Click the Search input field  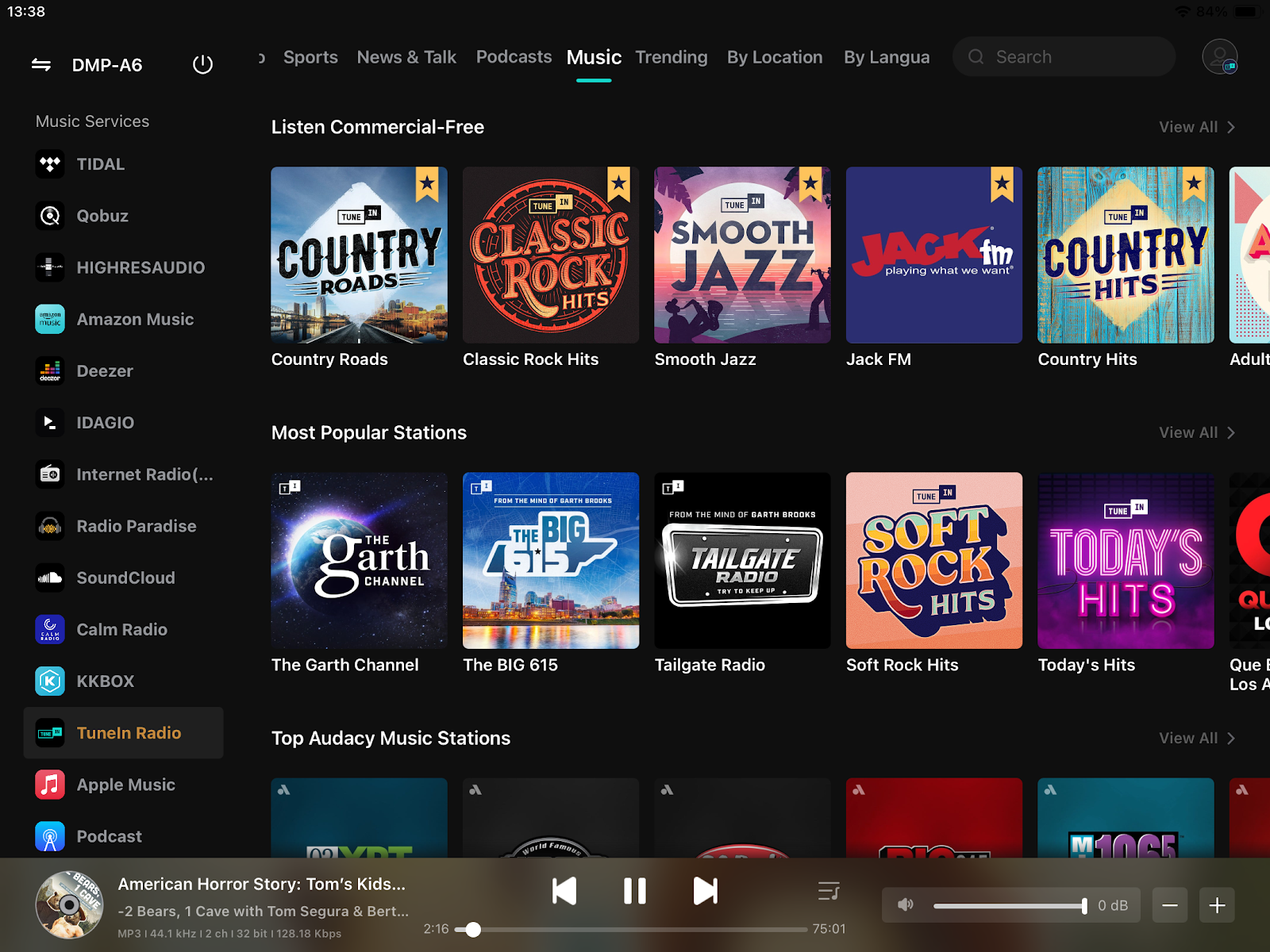click(x=1064, y=57)
